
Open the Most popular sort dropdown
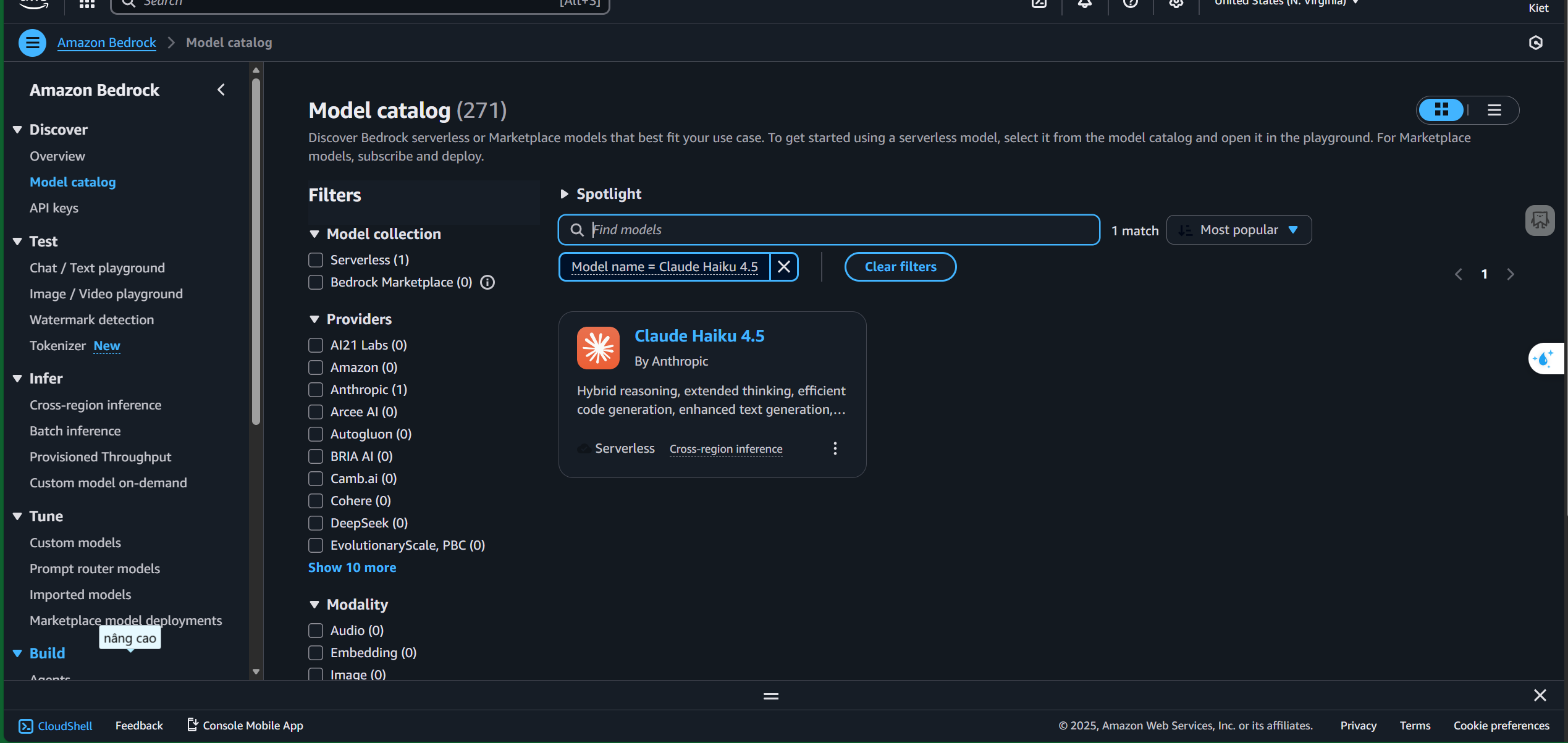1239,230
